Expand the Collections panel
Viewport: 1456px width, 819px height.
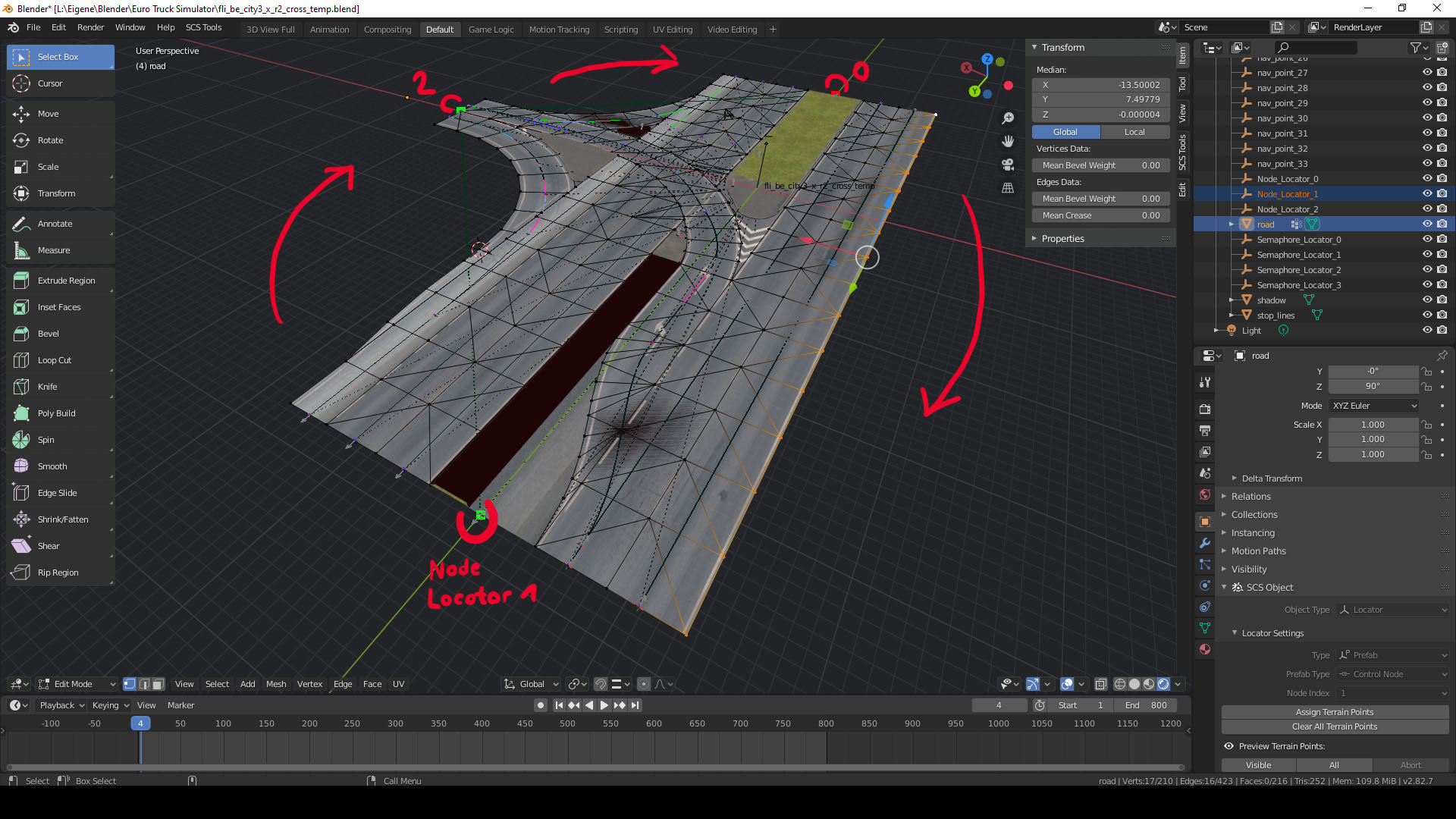(x=1254, y=515)
